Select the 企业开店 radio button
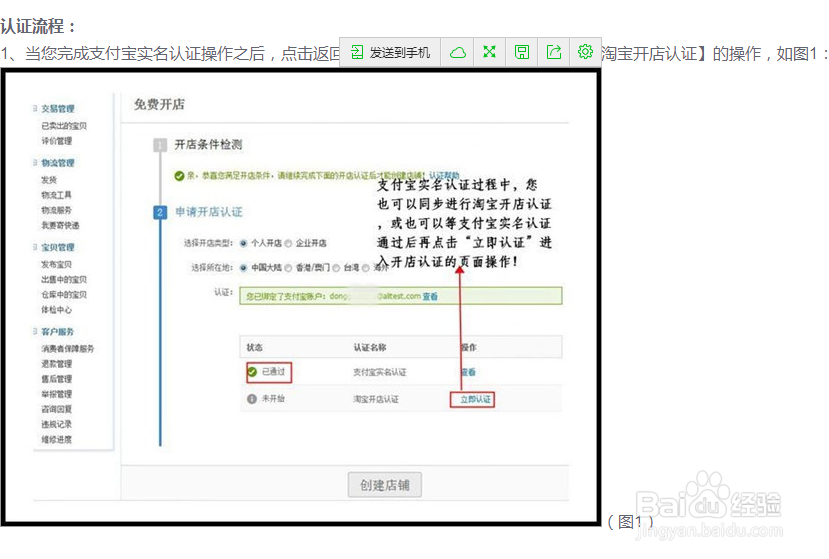The height and width of the screenshot is (559, 829). point(288,243)
